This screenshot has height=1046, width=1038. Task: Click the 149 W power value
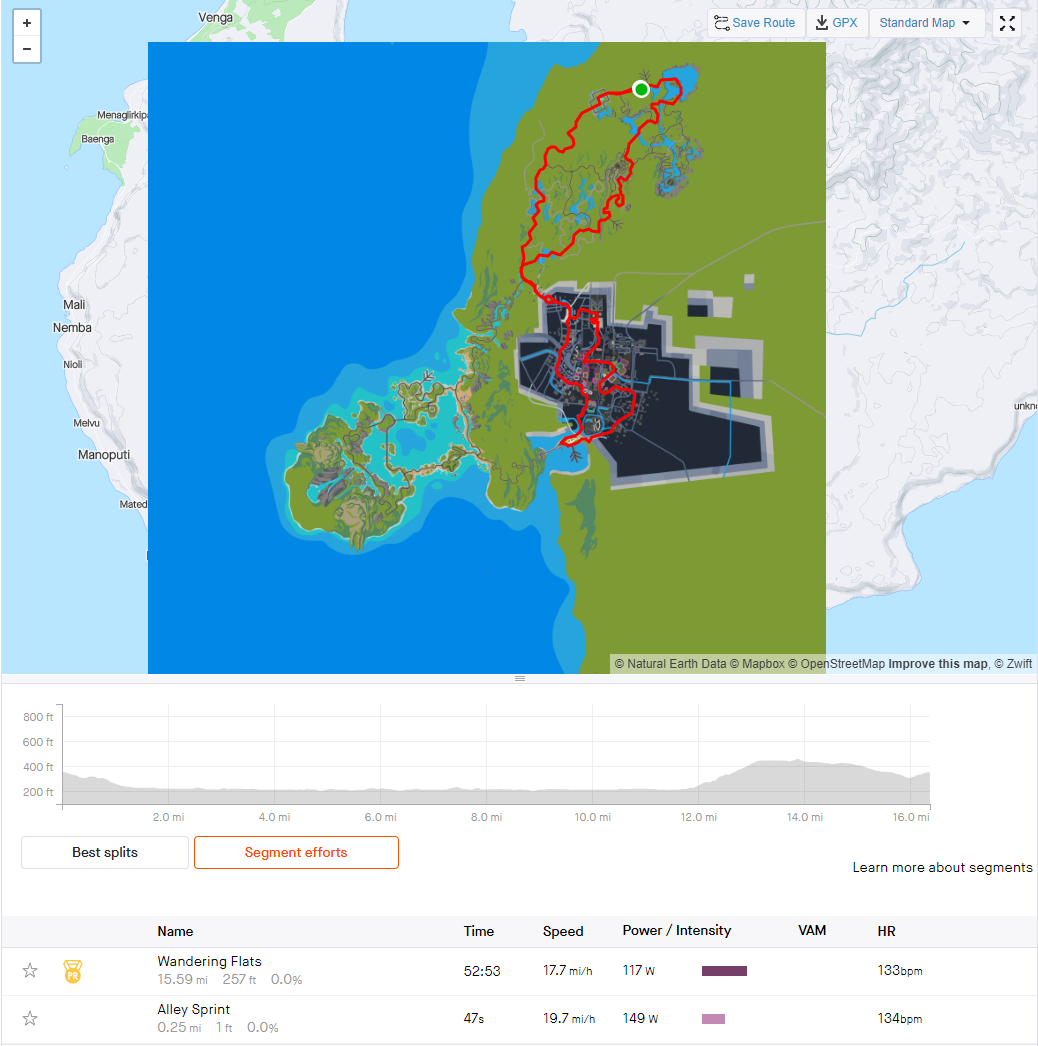click(640, 1019)
